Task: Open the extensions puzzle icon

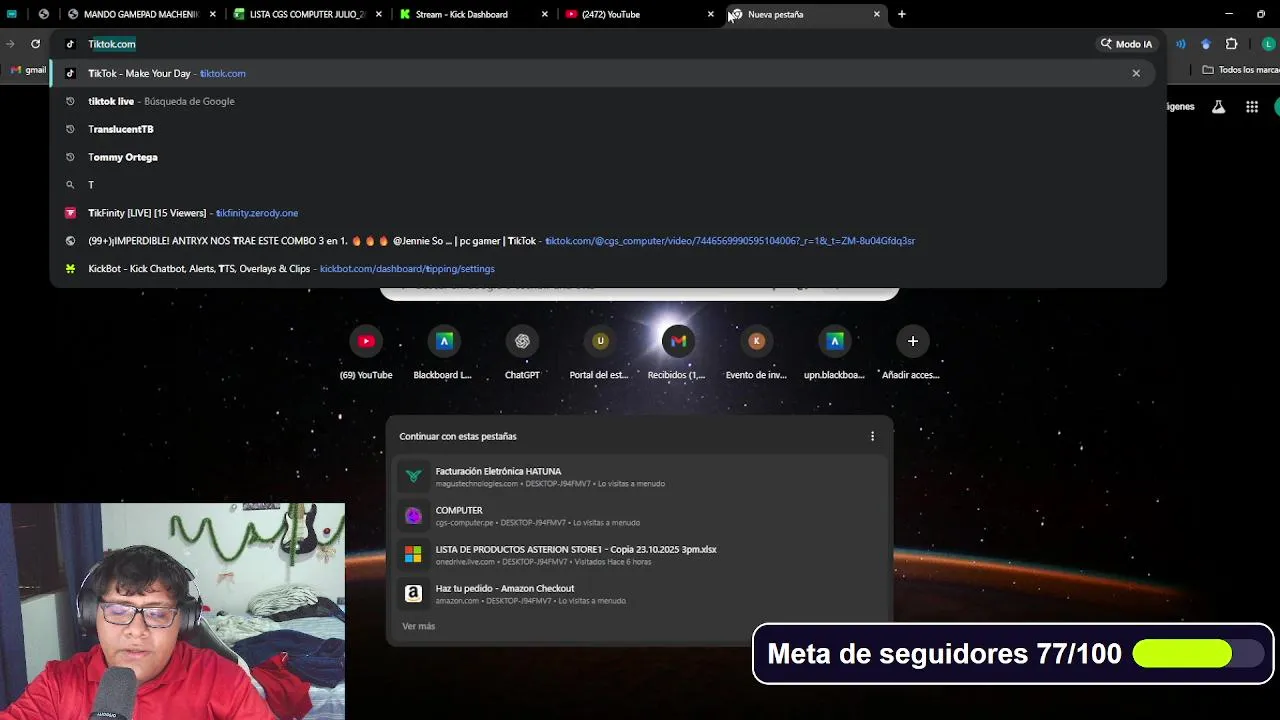Action: click(1231, 44)
